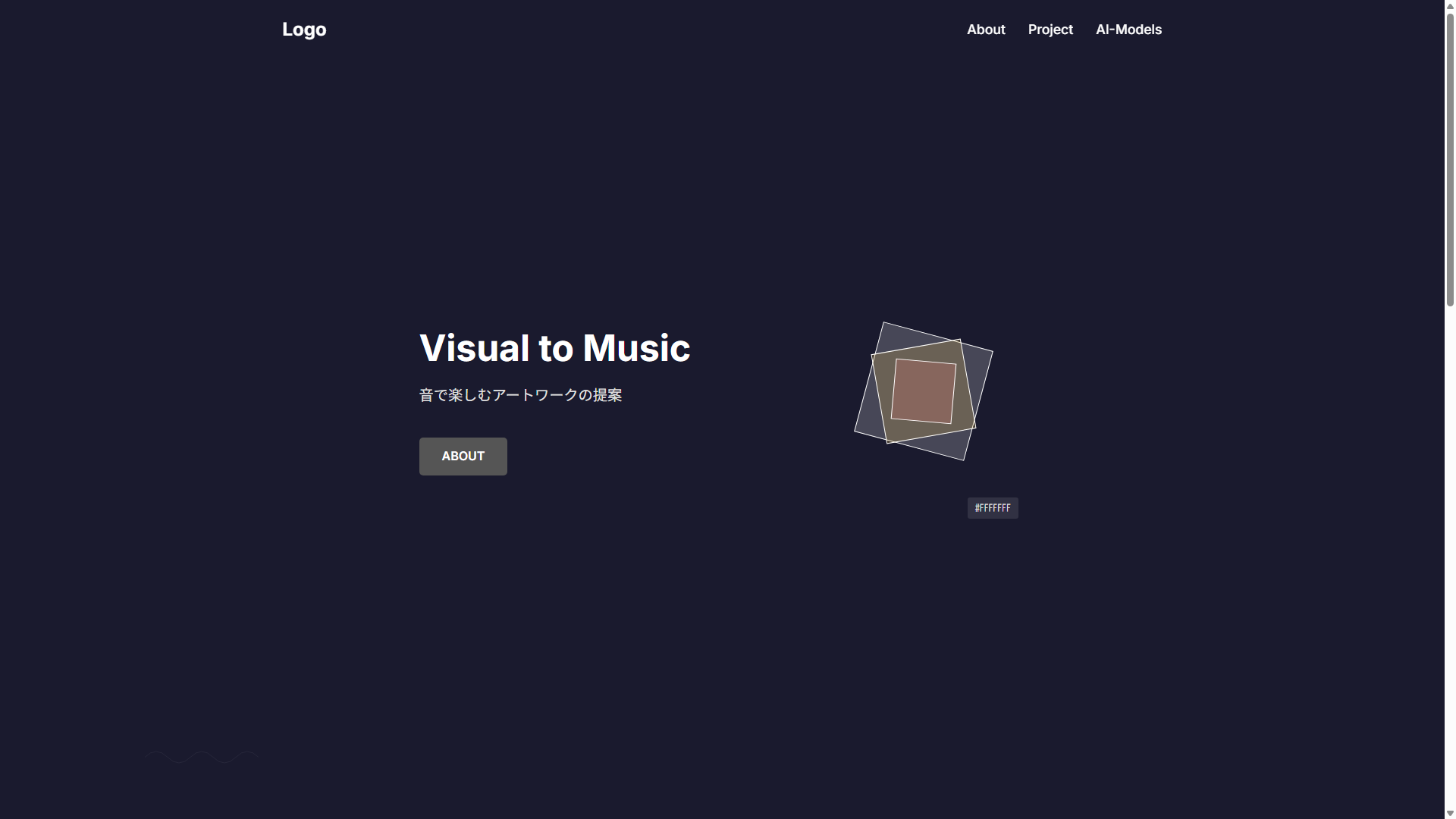Click the innermost pink rotating square
Screen dimensions: 1456x819
[x=923, y=391]
